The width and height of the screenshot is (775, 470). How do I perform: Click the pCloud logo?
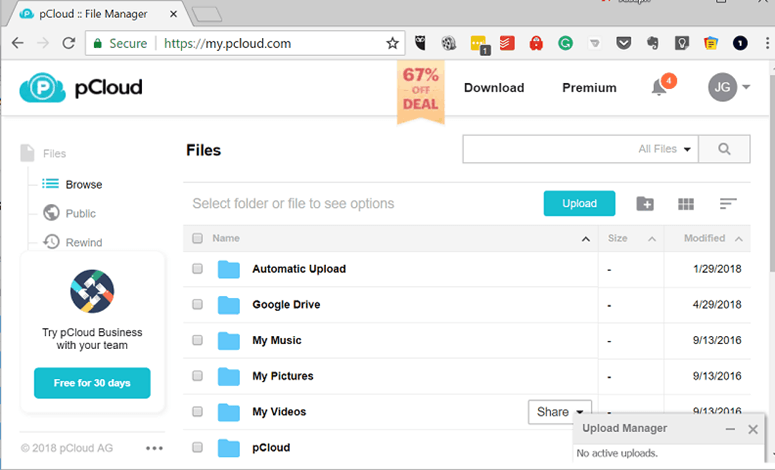tap(81, 87)
